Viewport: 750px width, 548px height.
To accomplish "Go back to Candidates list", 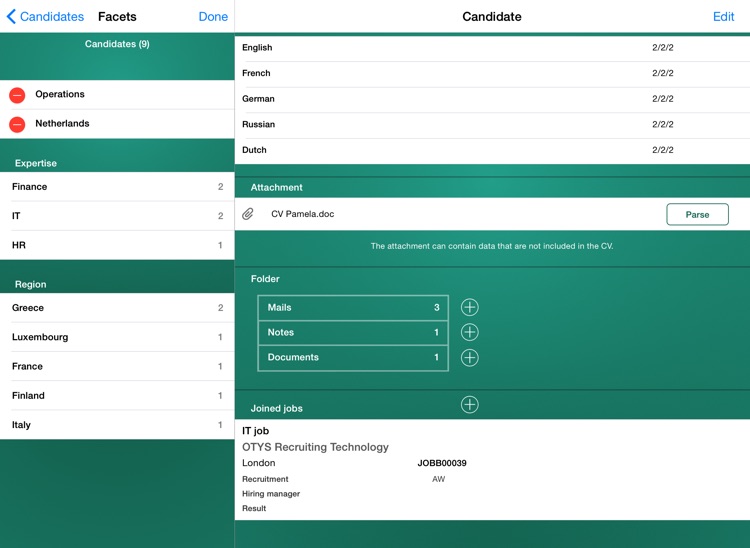I will click(x=45, y=17).
